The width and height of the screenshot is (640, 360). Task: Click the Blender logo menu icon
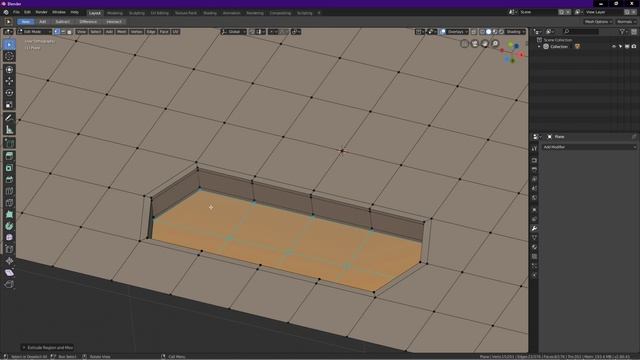[6, 13]
